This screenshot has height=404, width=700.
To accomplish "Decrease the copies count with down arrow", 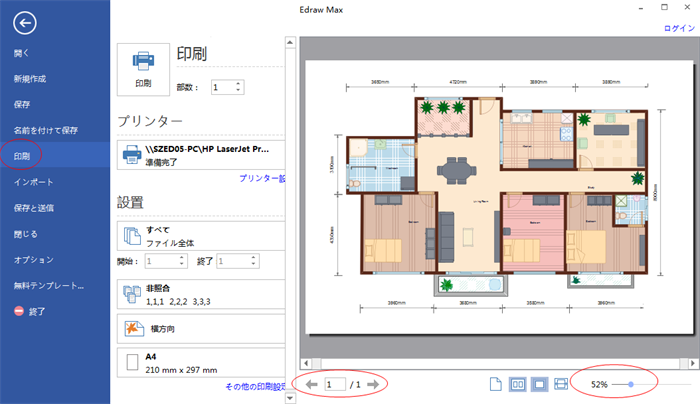I will click(238, 90).
